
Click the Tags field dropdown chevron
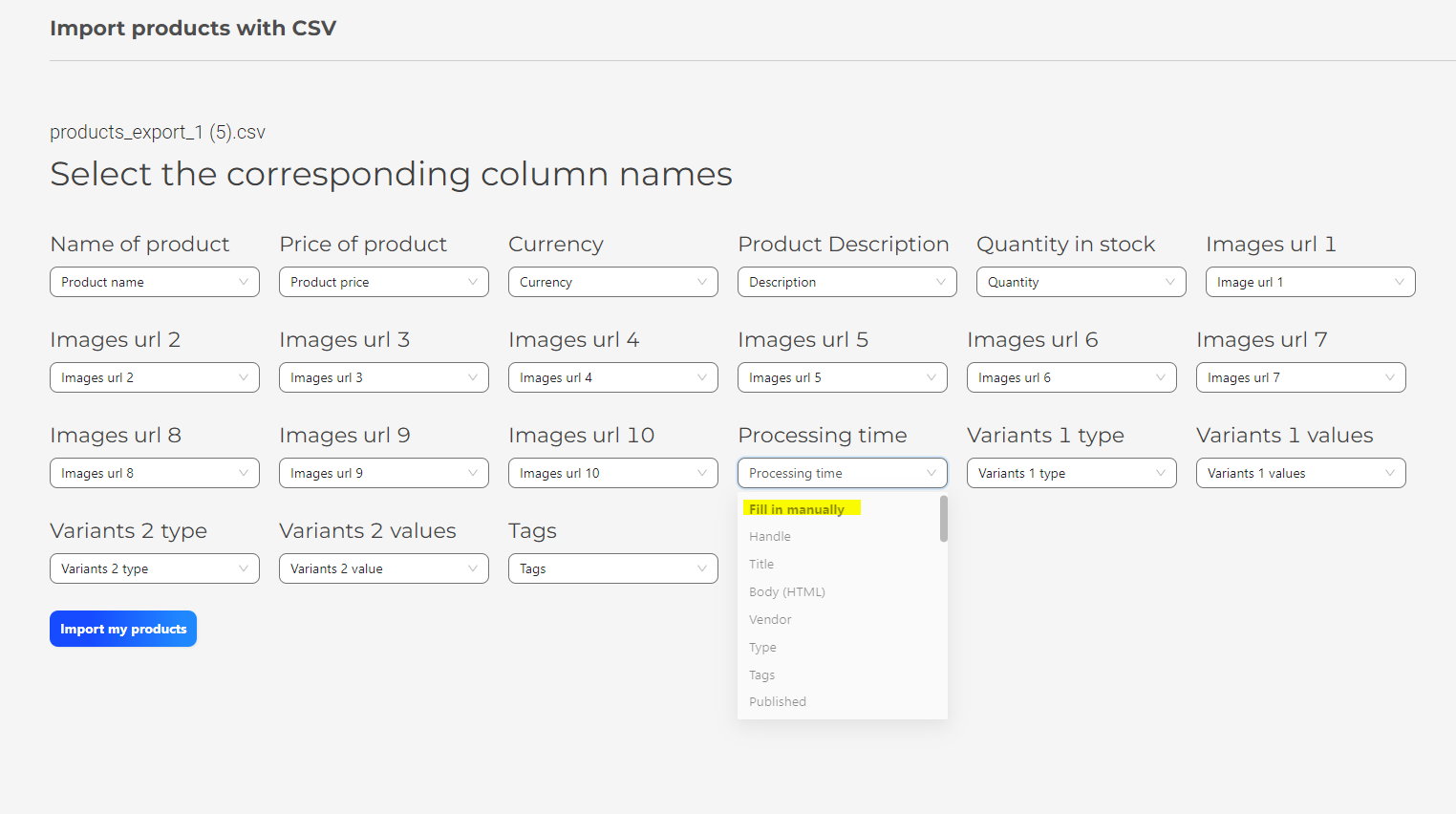pyautogui.click(x=701, y=568)
